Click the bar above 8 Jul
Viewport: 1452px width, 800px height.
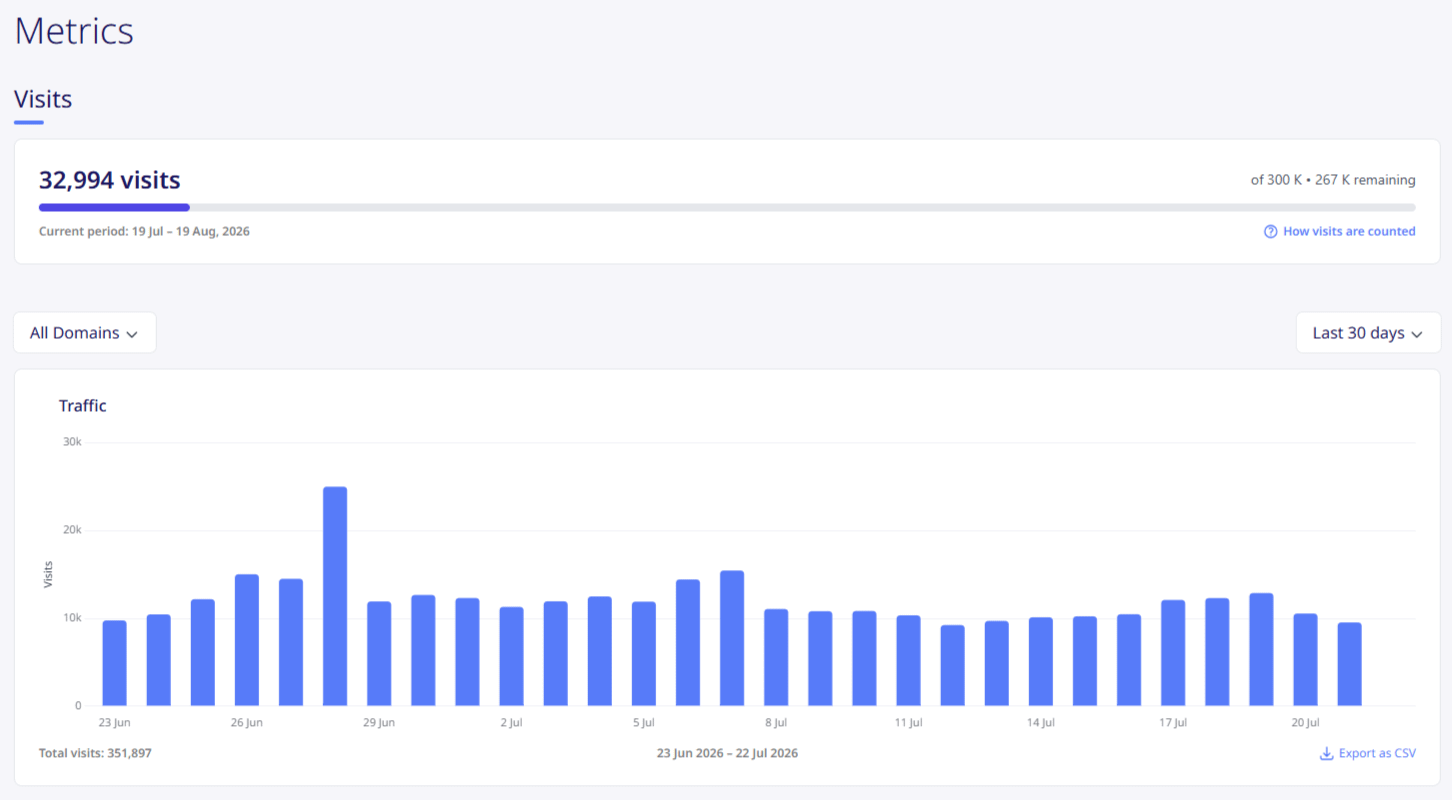[776, 658]
